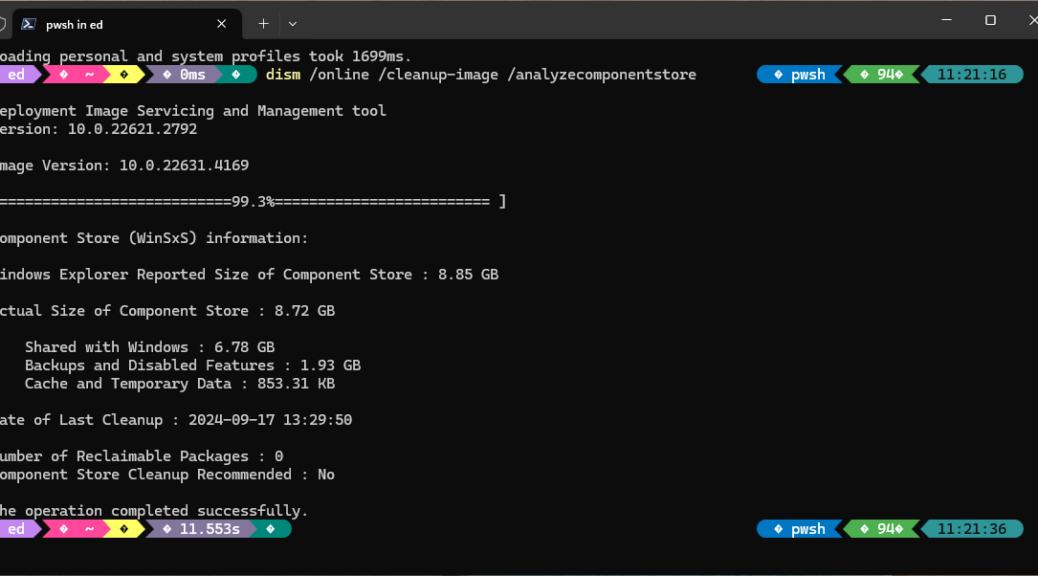
Task: Click the '11:21:36' time segment
Action: (972, 529)
